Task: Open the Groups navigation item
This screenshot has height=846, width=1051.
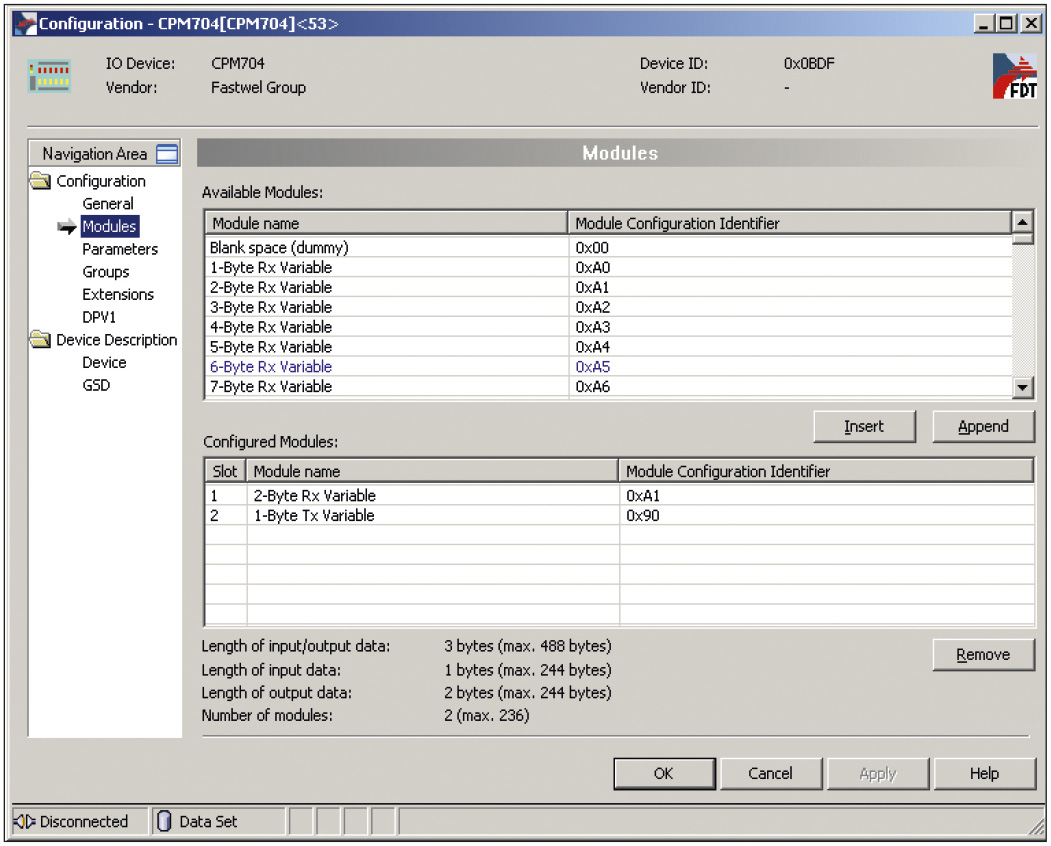Action: (106, 271)
